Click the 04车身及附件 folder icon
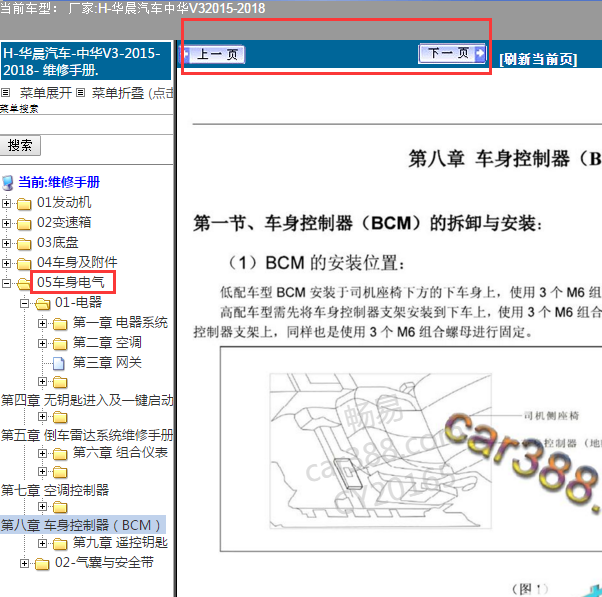Viewport: 602px width, 597px height. (x=24, y=264)
